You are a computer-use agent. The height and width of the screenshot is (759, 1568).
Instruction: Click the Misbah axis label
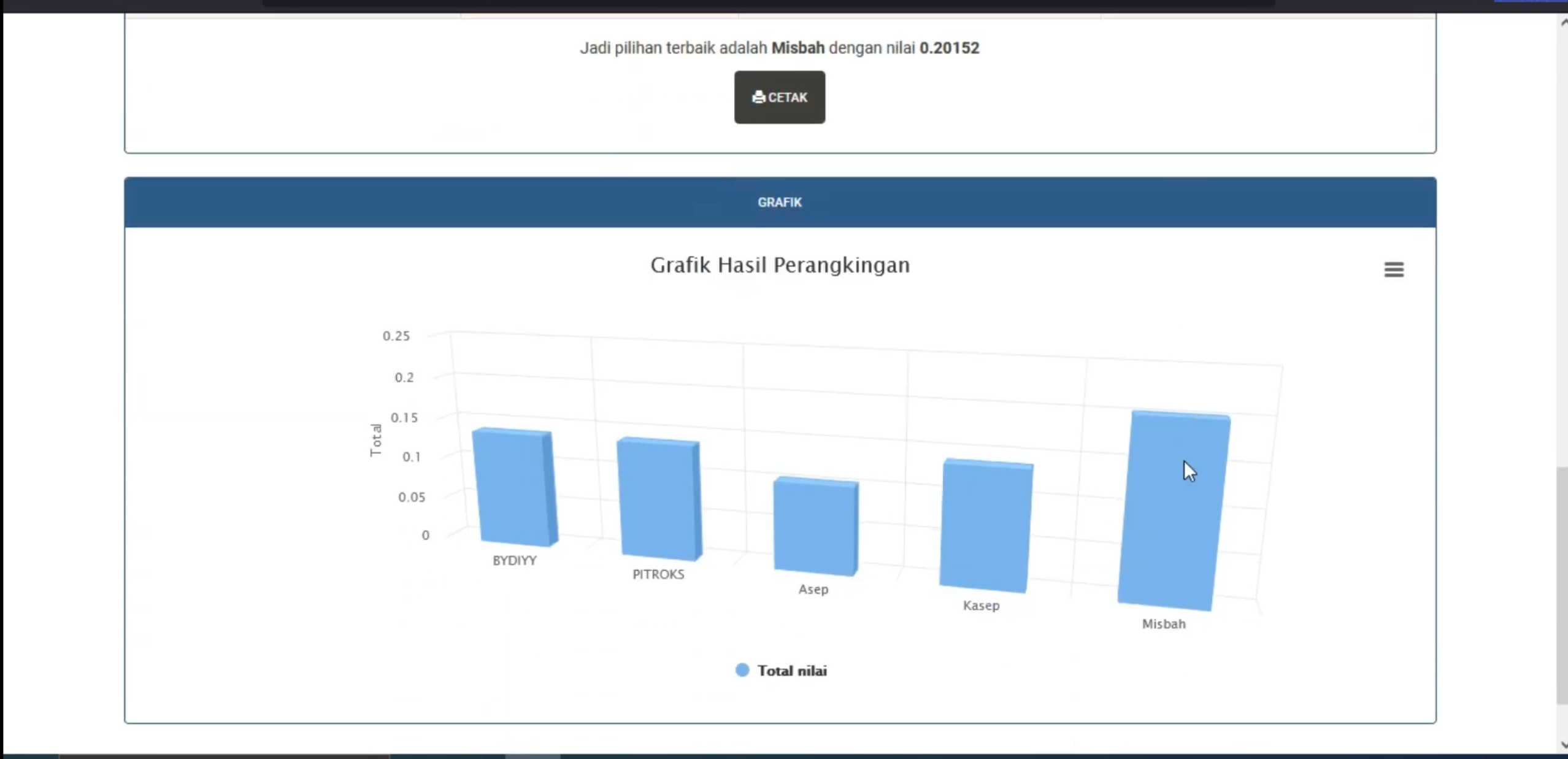(x=1164, y=624)
